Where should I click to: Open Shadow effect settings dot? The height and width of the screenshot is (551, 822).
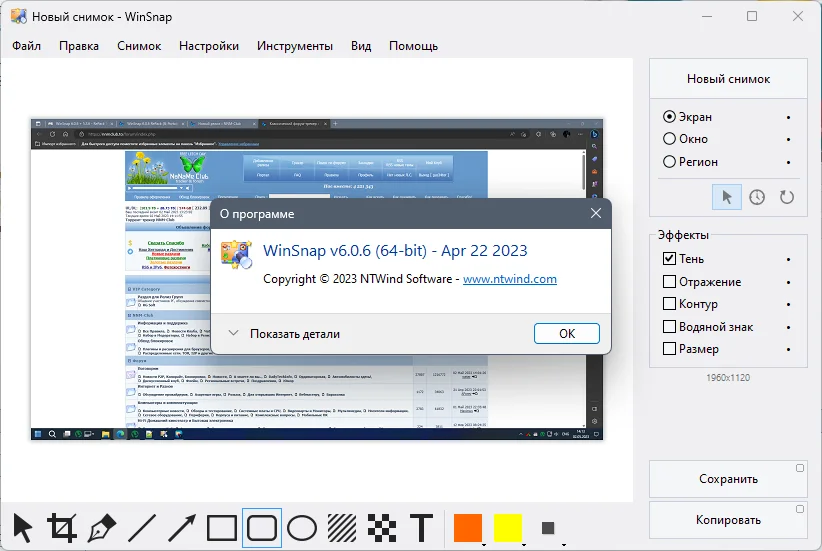pos(788,260)
